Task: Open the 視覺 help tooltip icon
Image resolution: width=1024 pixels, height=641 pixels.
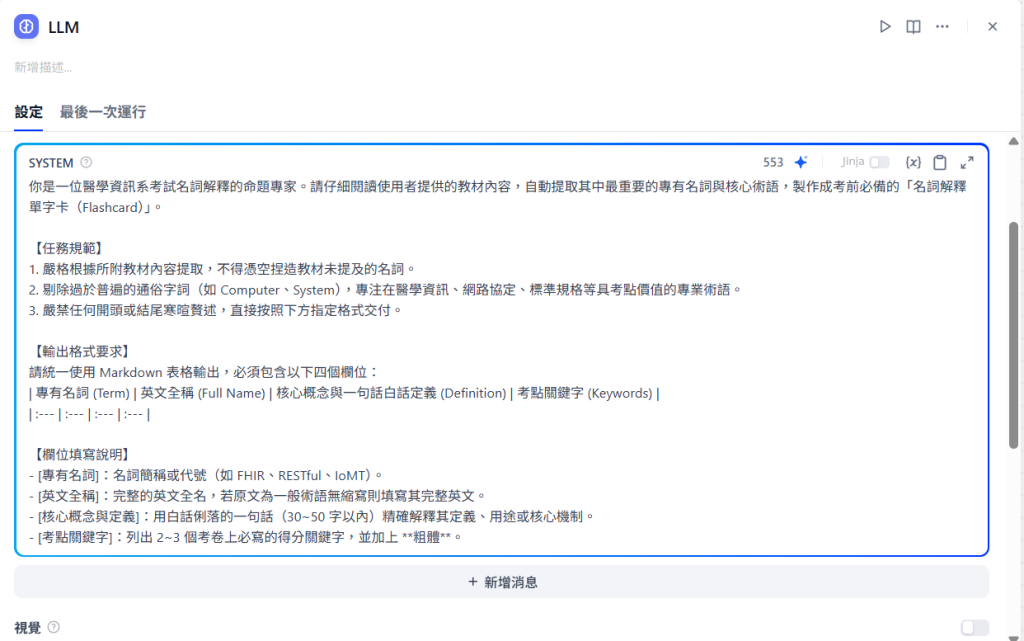Action: [x=54, y=627]
